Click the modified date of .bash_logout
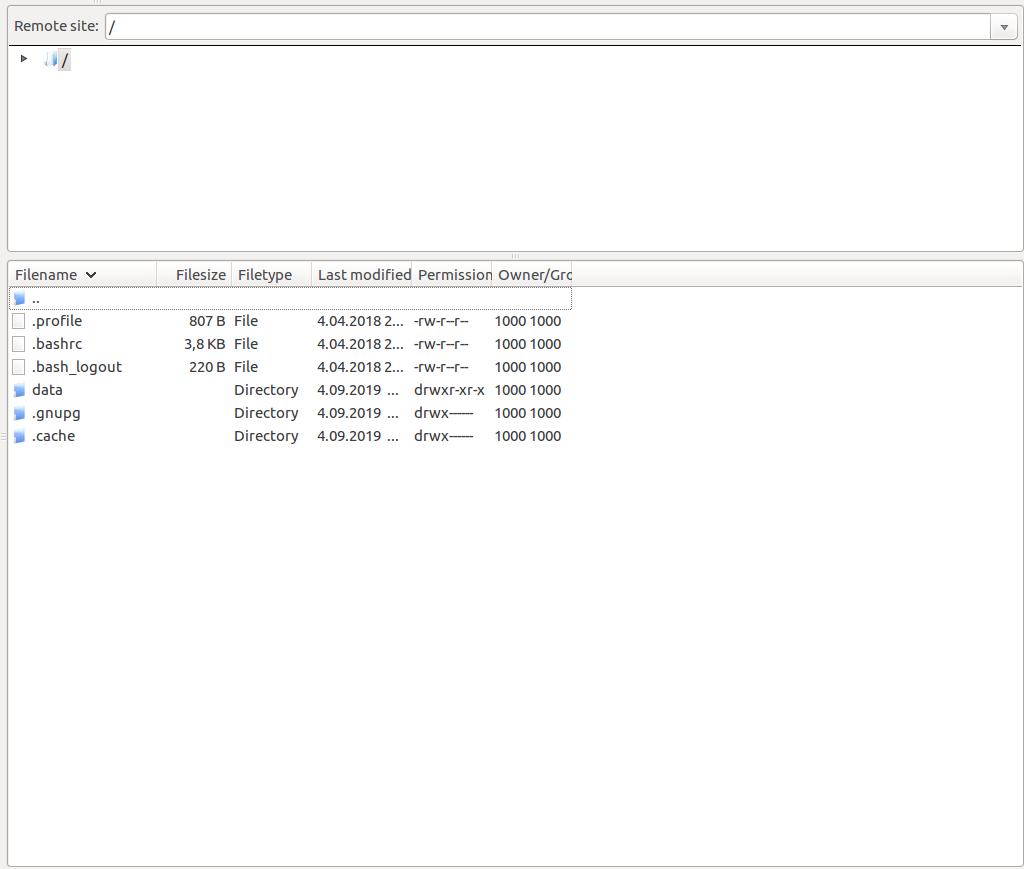The width and height of the screenshot is (1024, 869). (360, 367)
